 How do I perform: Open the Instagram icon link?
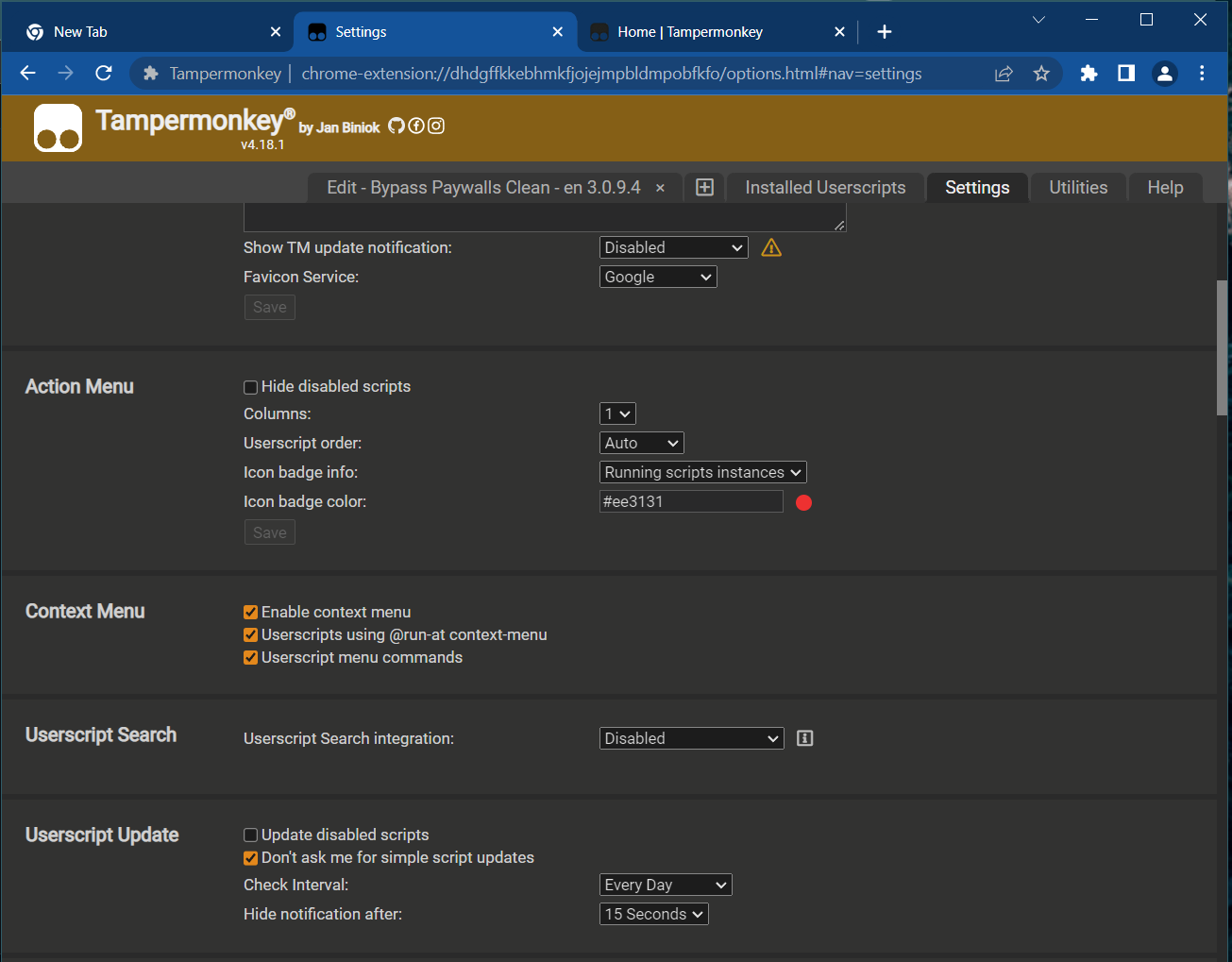(436, 126)
